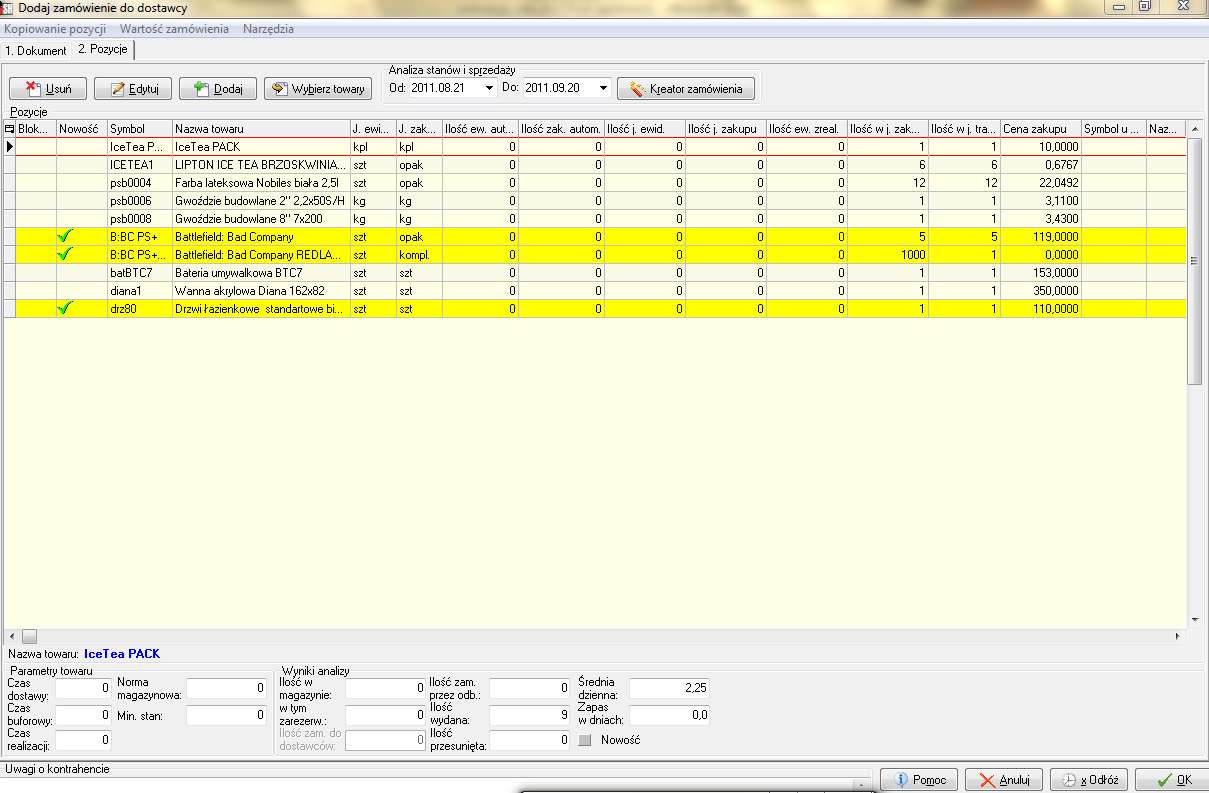Image resolution: width=1209 pixels, height=793 pixels.
Task: Open the Do date dropdown
Action: point(603,88)
